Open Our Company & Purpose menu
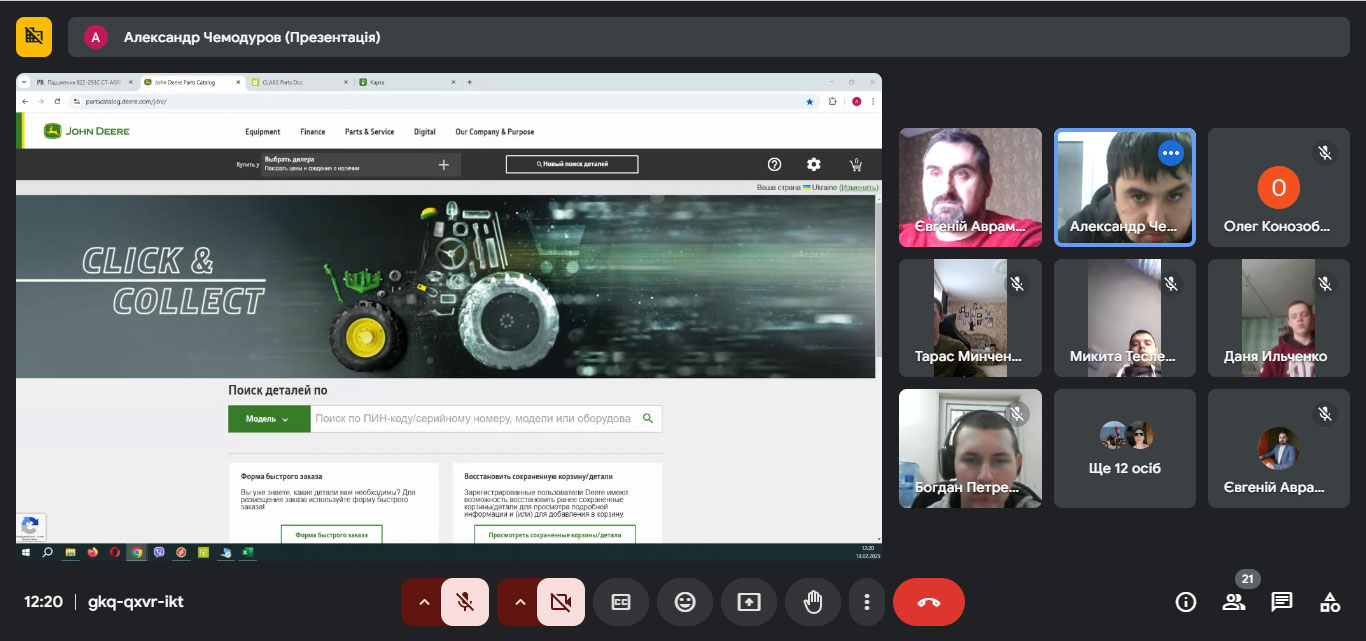1366x641 pixels. [495, 132]
